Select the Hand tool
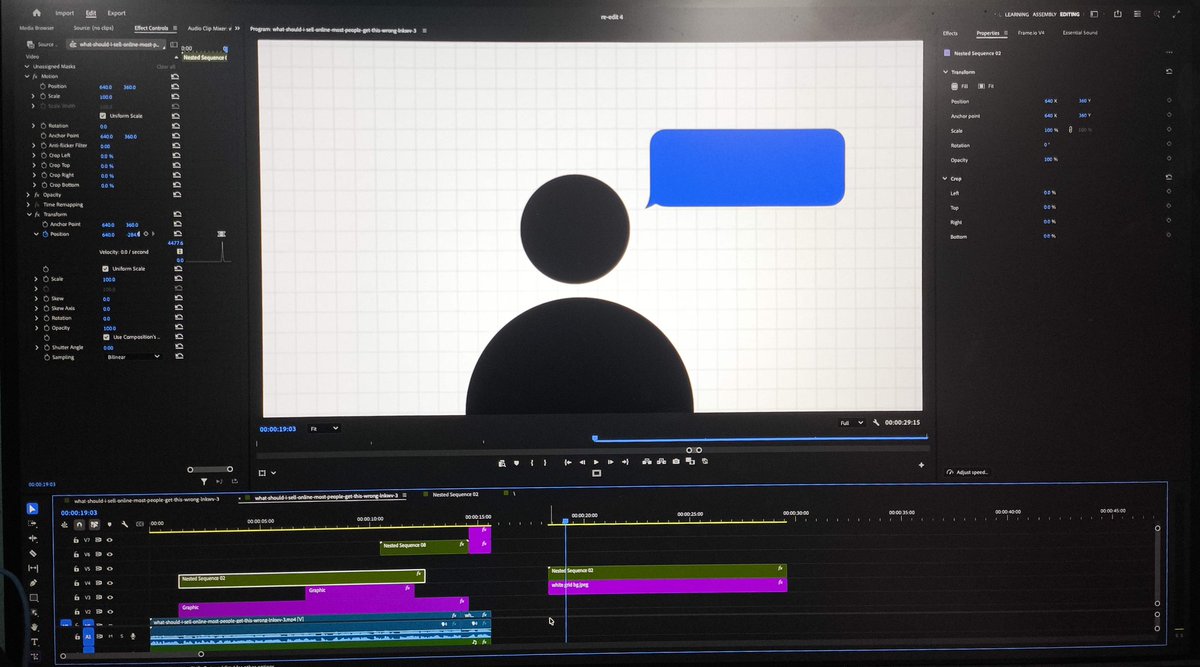The image size is (1200, 667). coord(33,628)
